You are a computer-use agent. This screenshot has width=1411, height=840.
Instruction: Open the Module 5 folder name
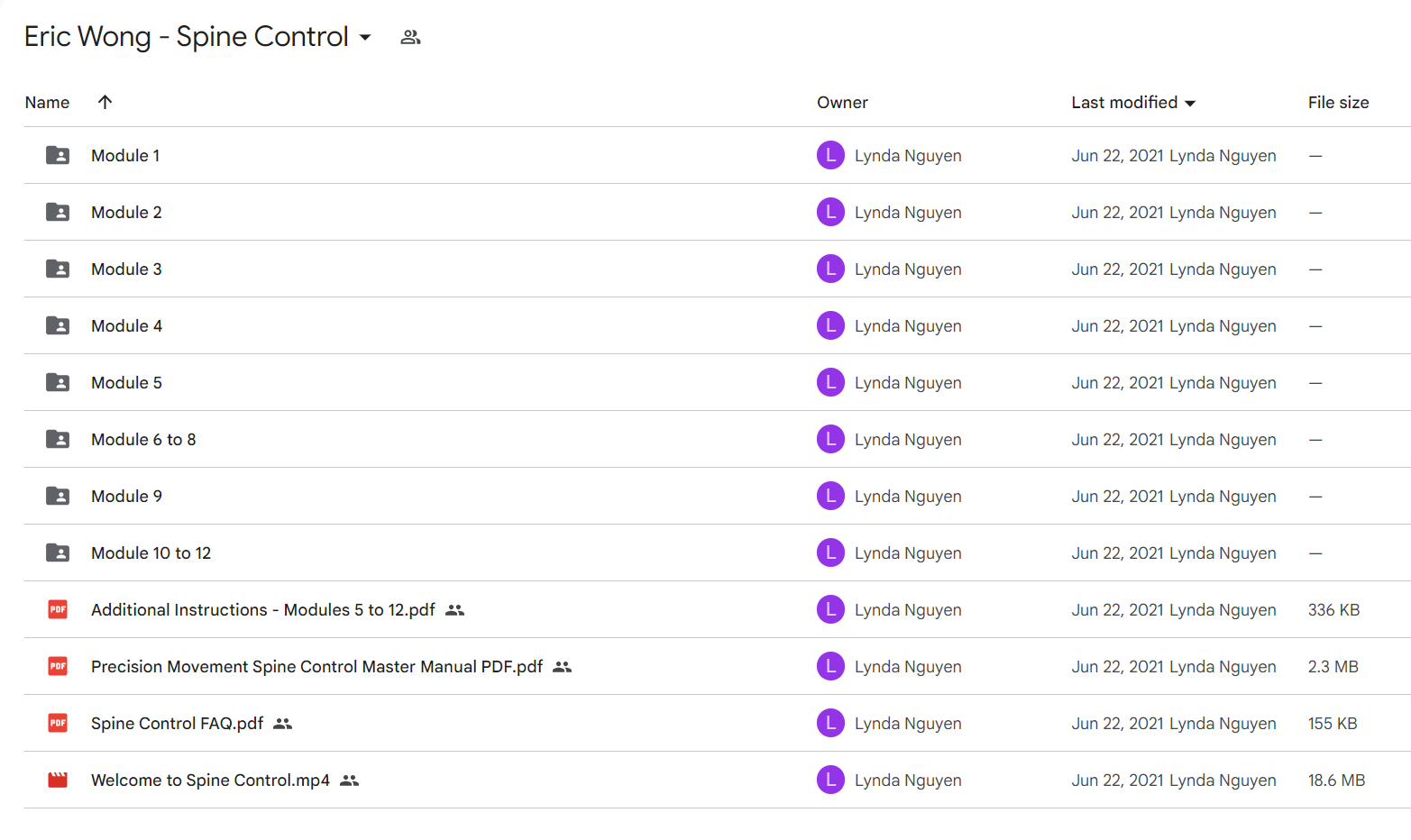(x=126, y=383)
